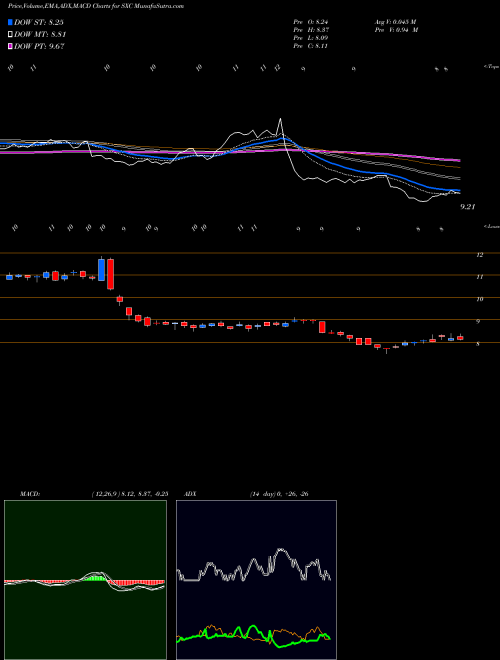
Task: Click the 'Pre C: 8.11' value
Action: tap(311, 46)
